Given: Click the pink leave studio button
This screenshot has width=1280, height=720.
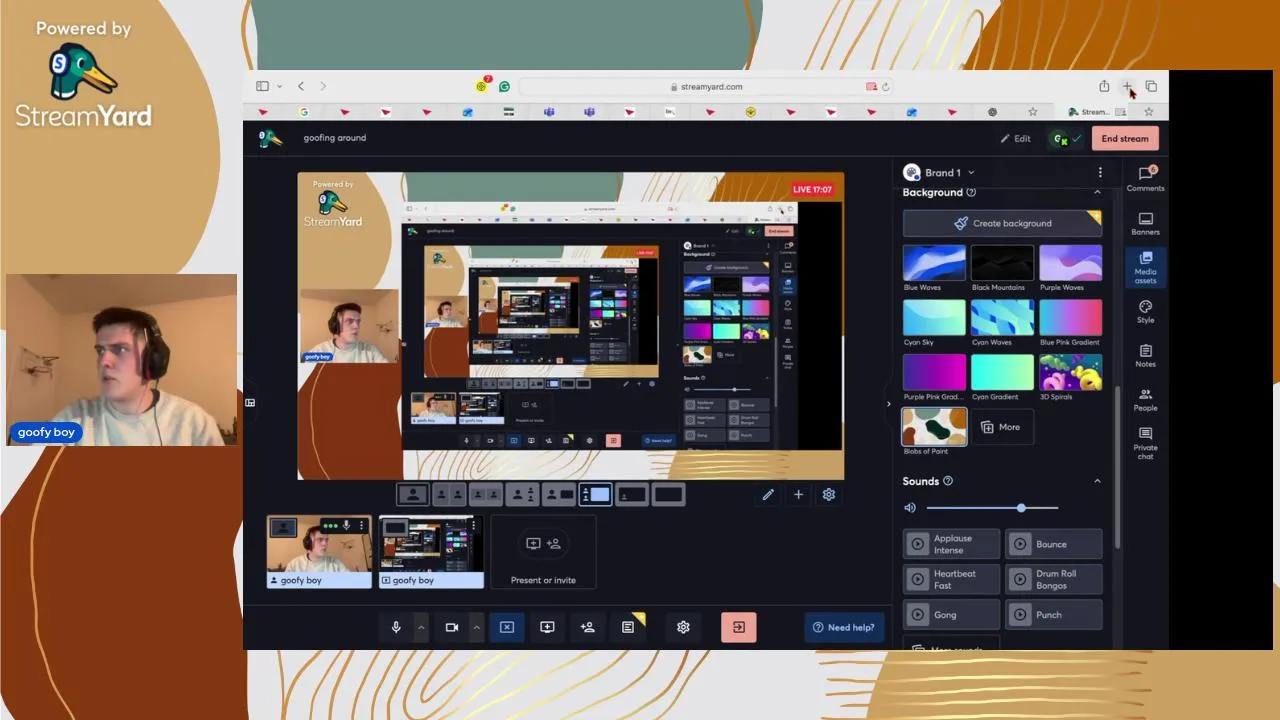Looking at the screenshot, I should [738, 627].
